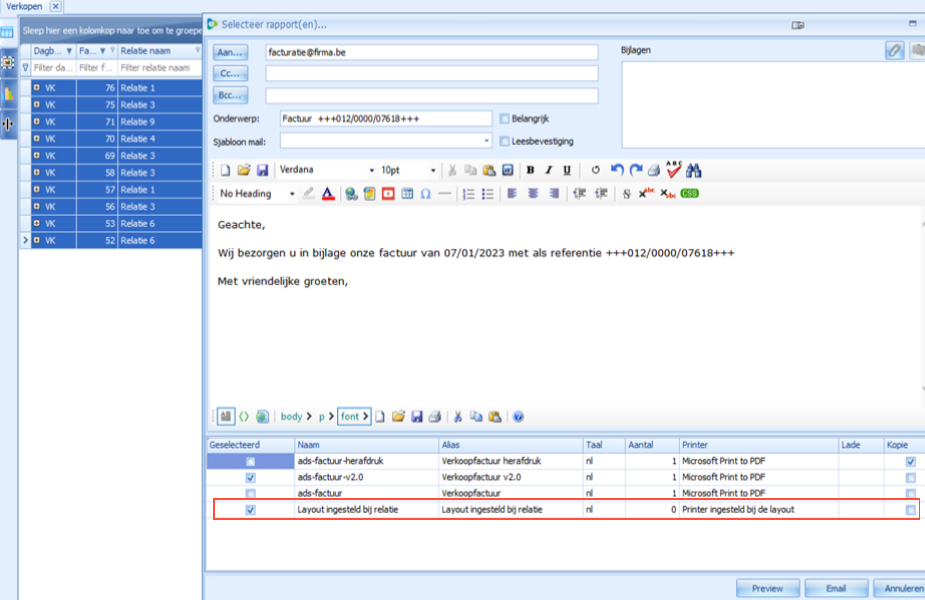Open the blue help question mark

(518, 417)
